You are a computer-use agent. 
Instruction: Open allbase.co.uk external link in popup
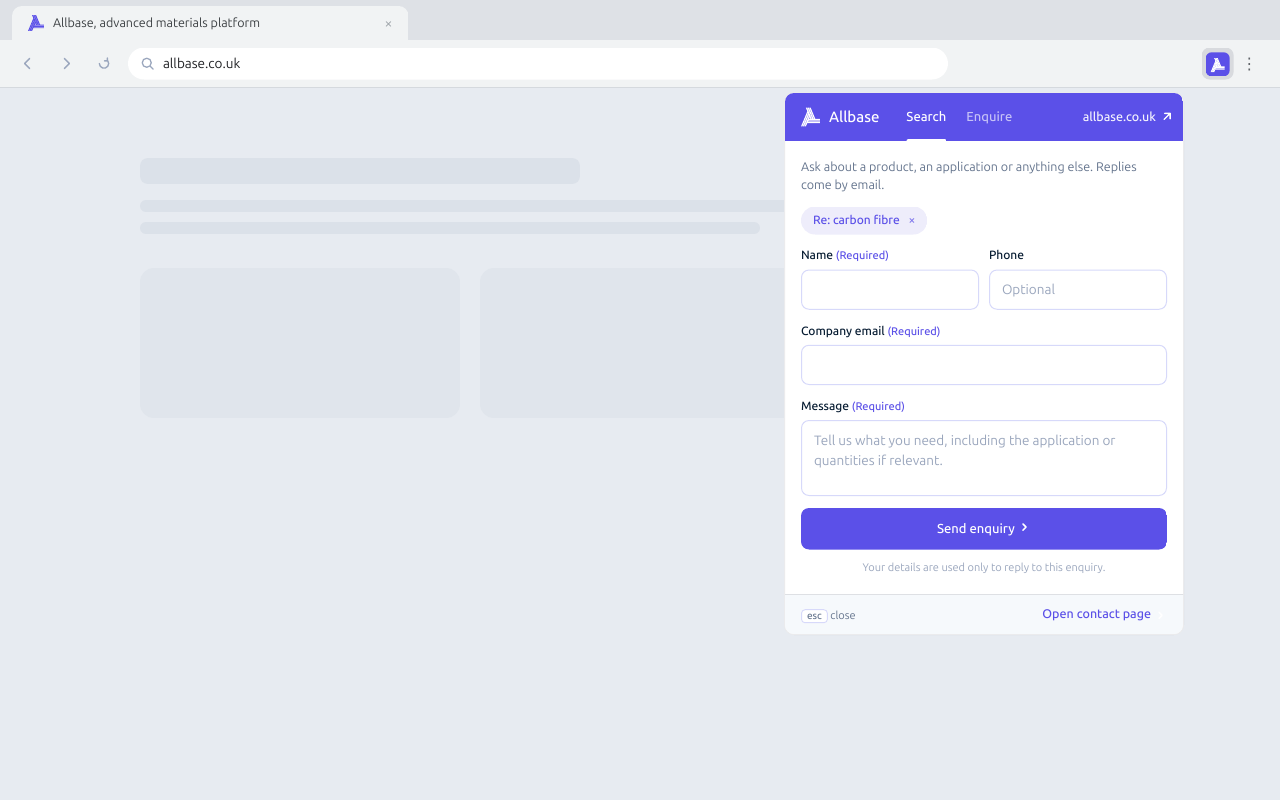1127,117
